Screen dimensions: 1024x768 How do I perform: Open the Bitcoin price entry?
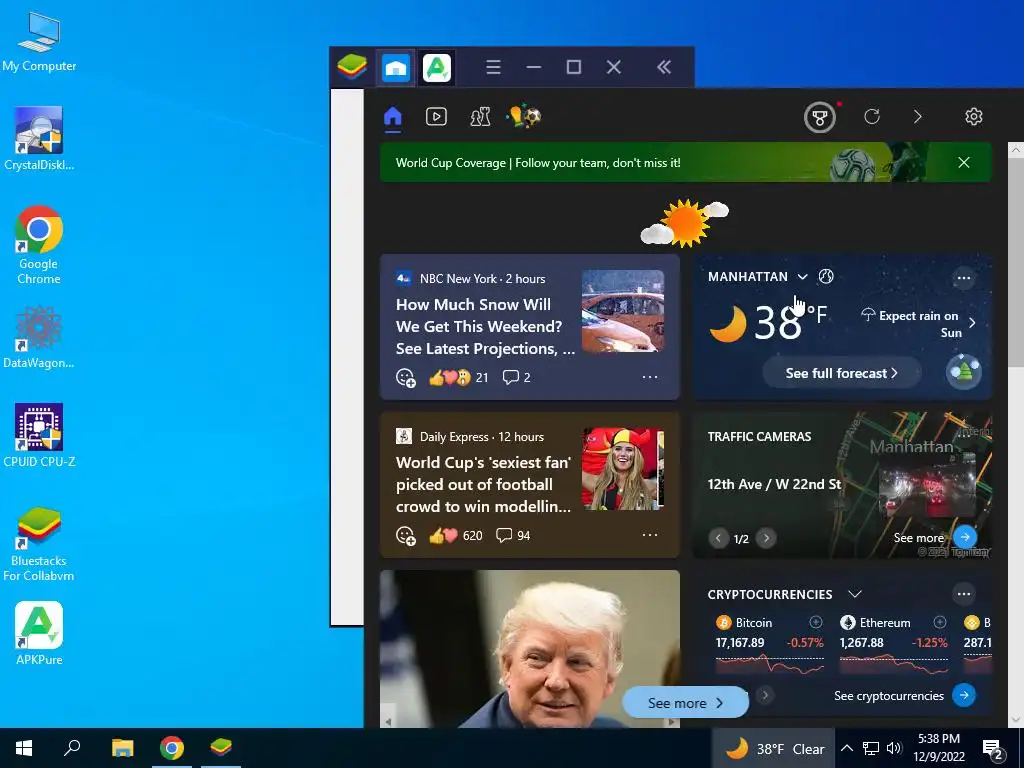tap(769, 645)
